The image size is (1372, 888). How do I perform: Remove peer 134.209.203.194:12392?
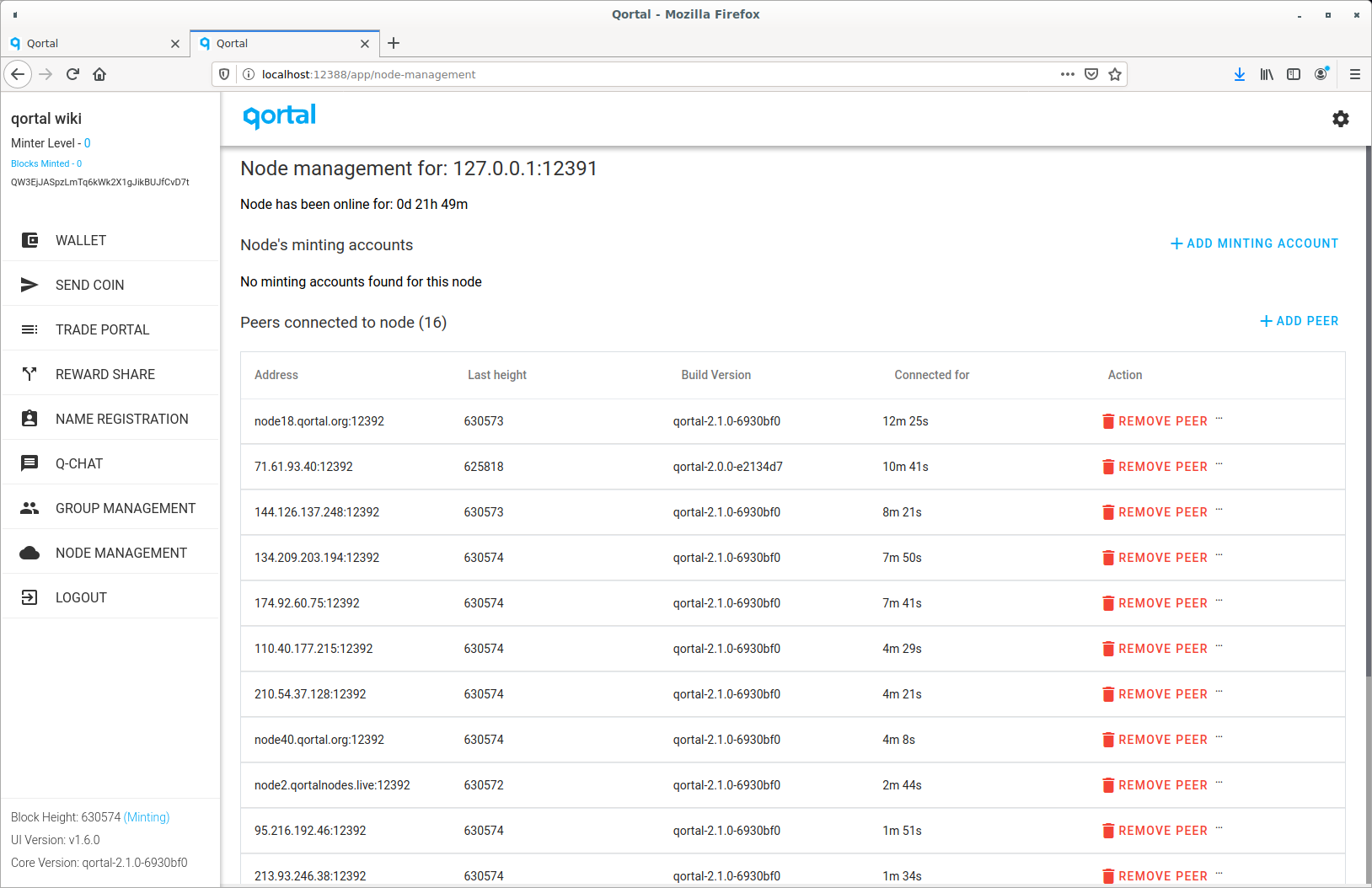[1155, 558]
